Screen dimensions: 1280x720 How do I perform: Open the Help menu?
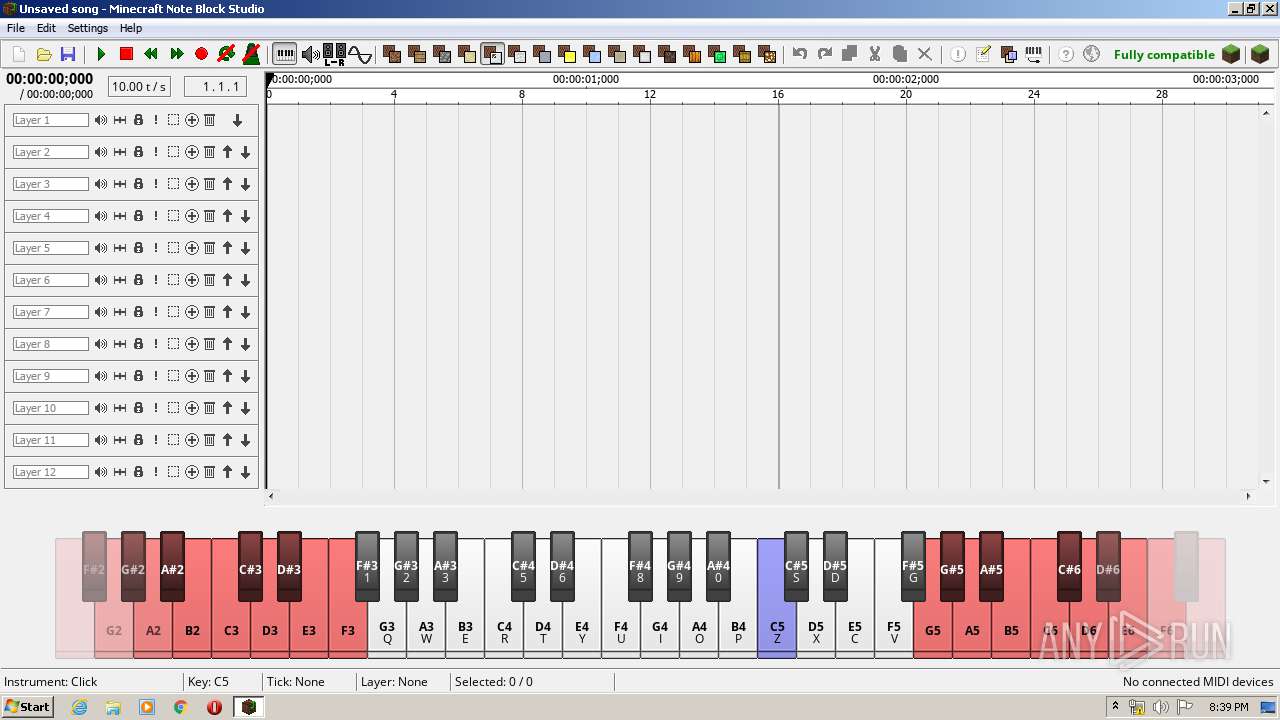(131, 28)
